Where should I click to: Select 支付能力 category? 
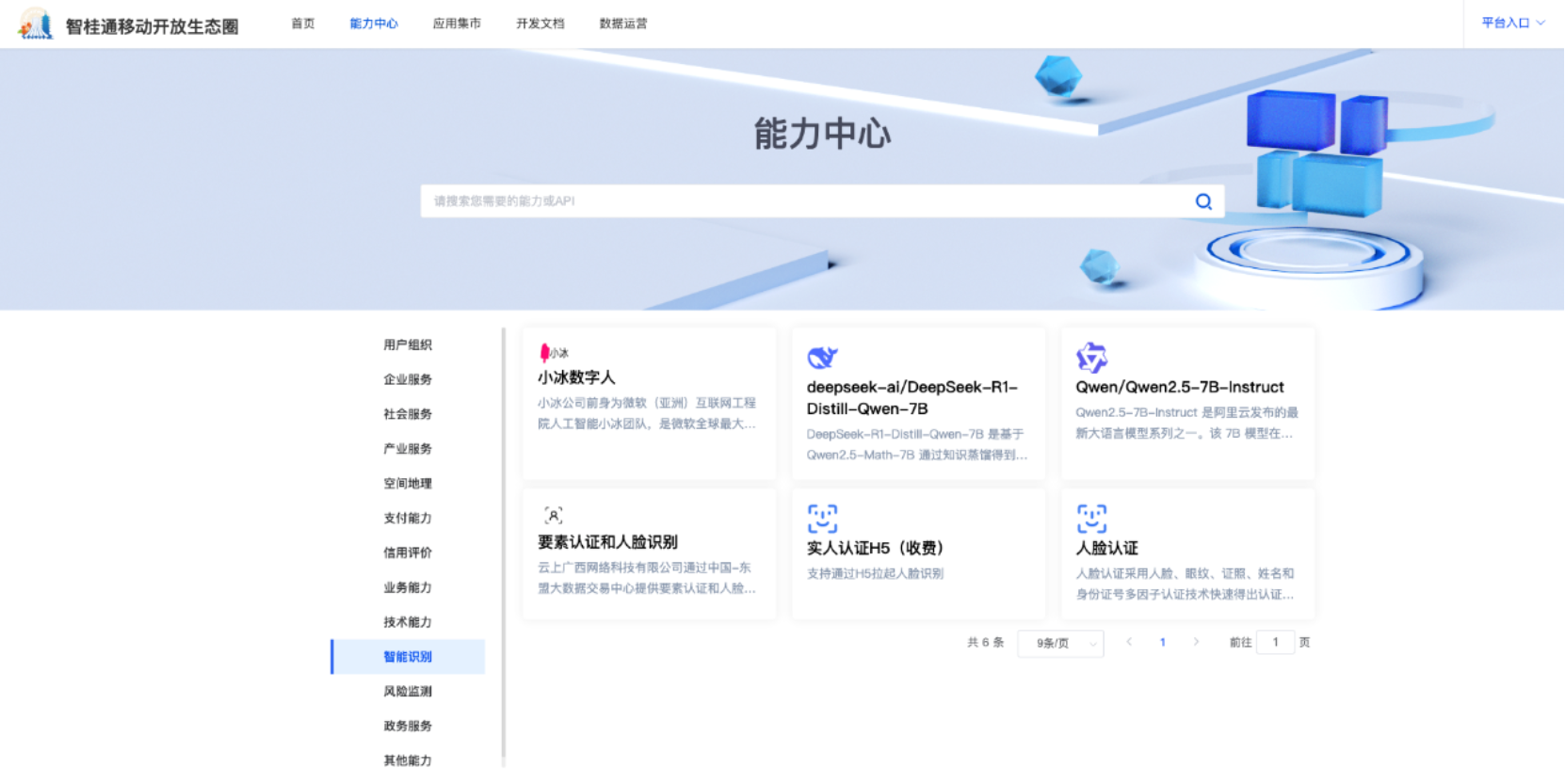coord(408,519)
